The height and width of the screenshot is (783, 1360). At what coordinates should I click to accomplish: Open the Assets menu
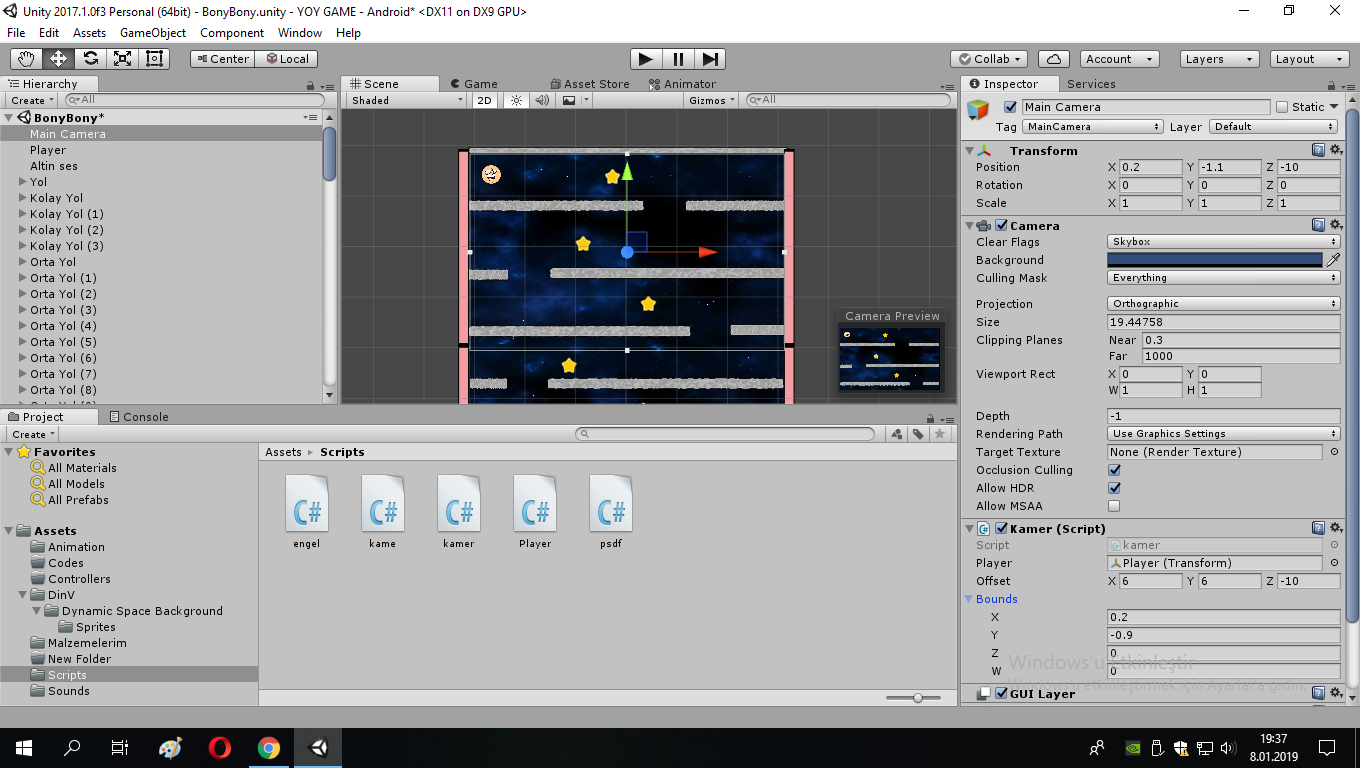(x=89, y=33)
